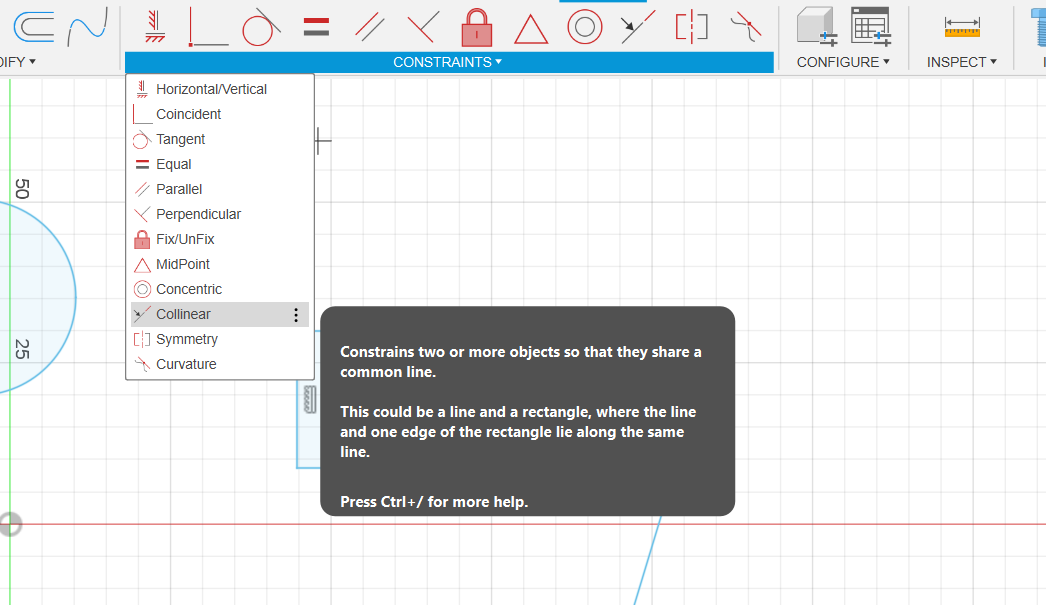Select the Parallel constraint toolbar icon

click(370, 27)
